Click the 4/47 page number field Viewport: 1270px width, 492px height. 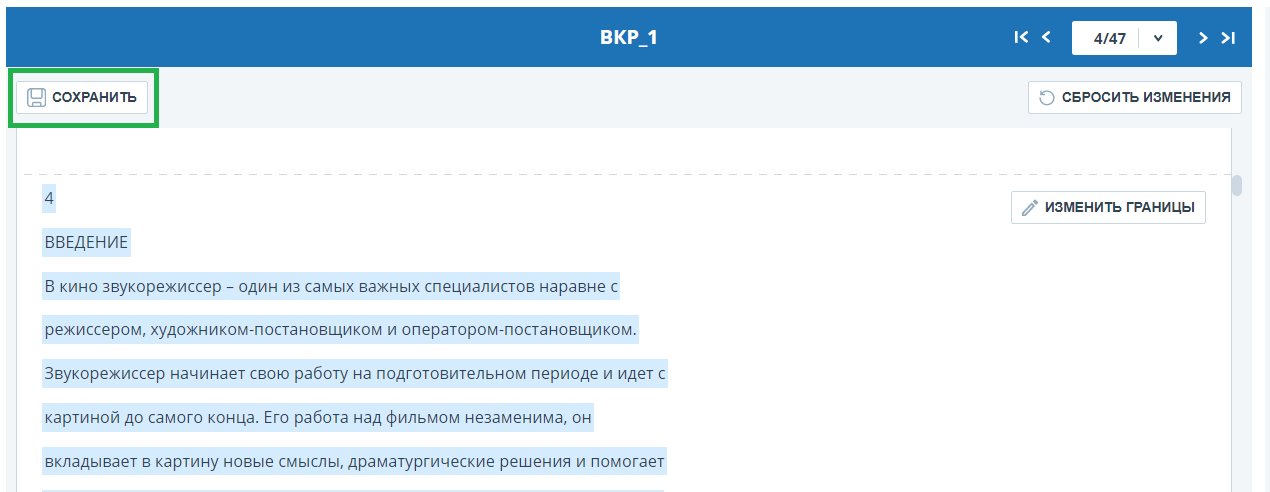[x=1109, y=38]
